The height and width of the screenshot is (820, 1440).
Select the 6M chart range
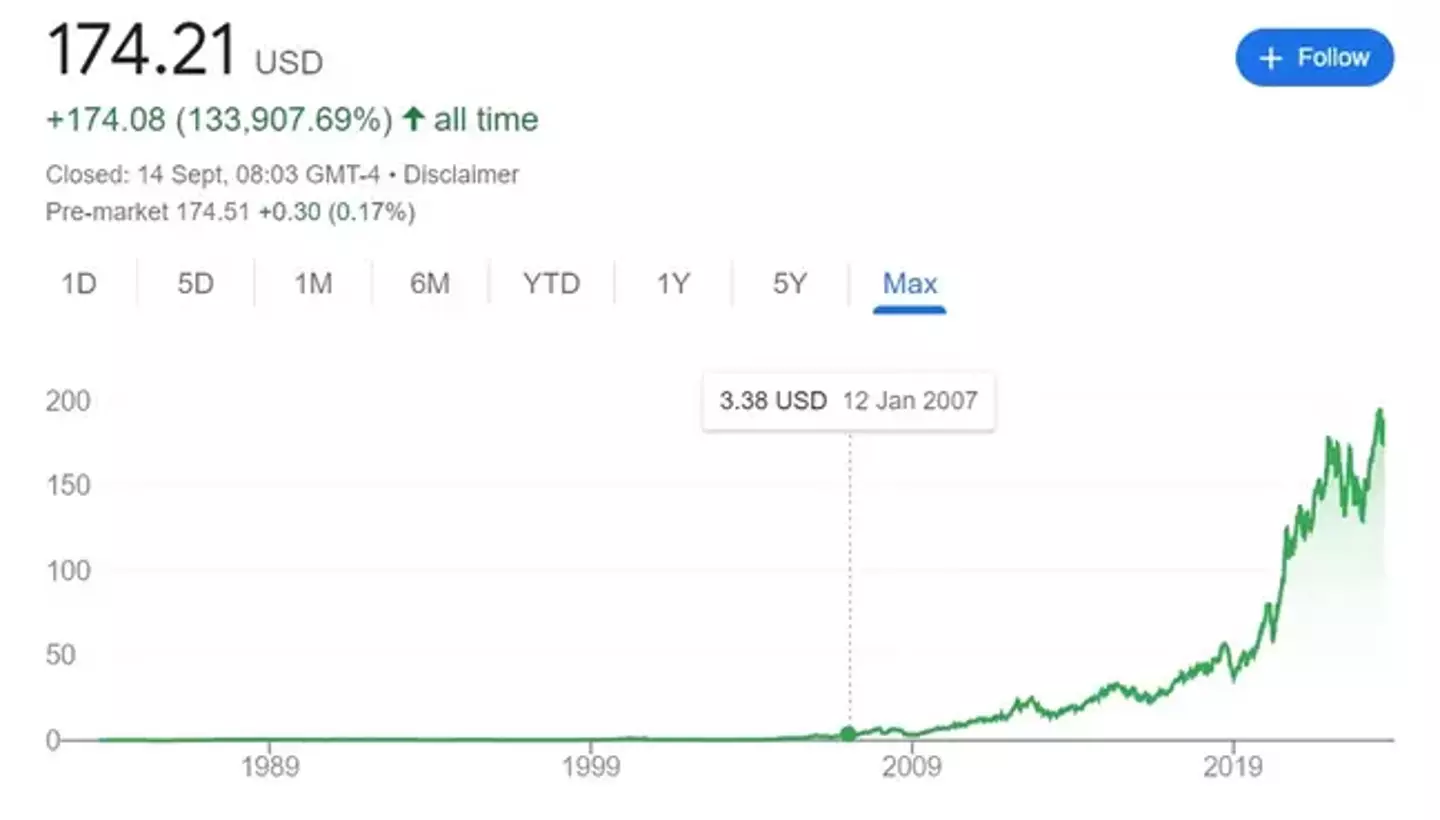click(x=430, y=284)
